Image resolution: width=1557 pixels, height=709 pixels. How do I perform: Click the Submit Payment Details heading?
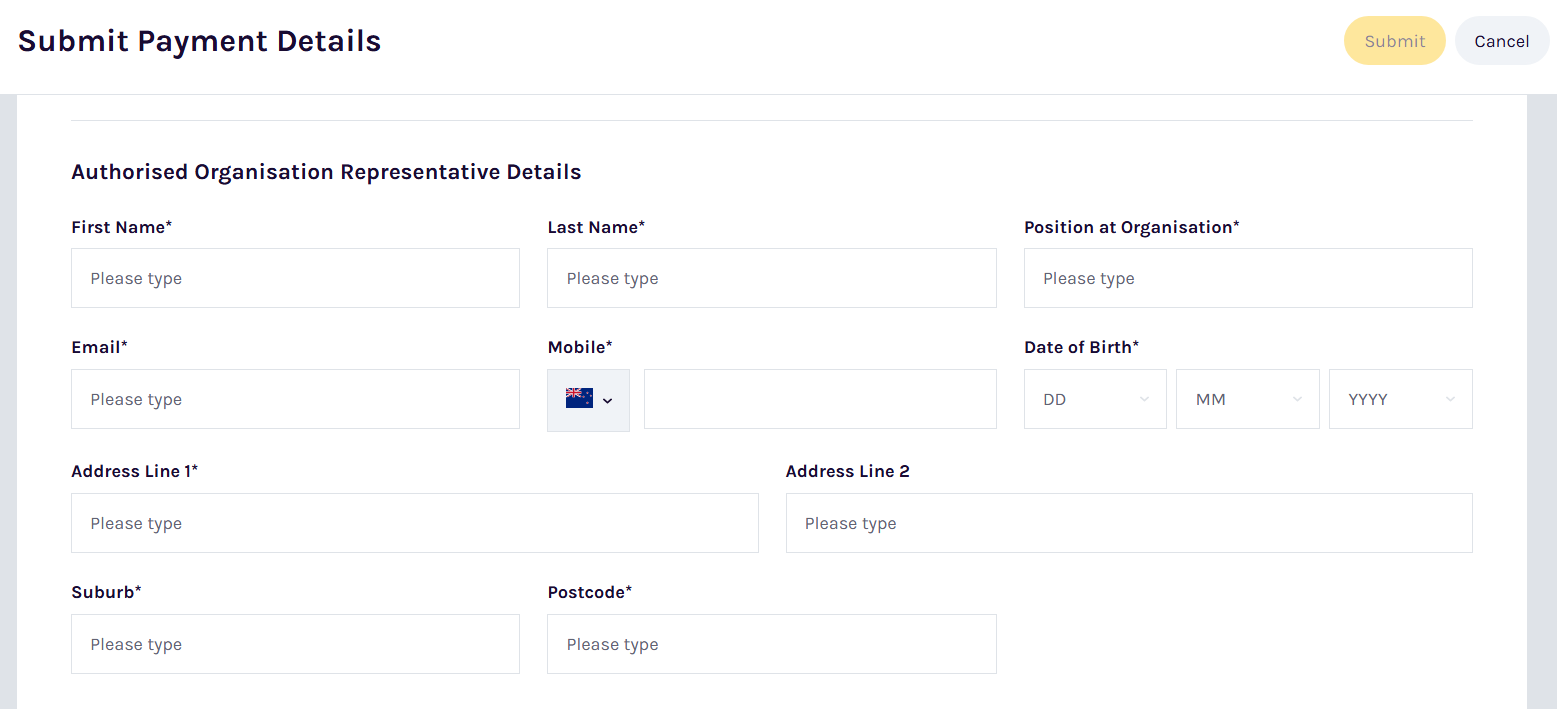[199, 41]
